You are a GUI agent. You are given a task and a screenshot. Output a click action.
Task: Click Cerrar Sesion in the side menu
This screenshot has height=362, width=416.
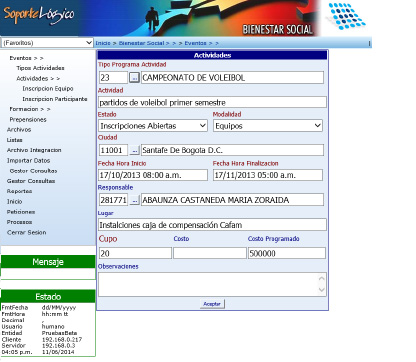click(26, 232)
